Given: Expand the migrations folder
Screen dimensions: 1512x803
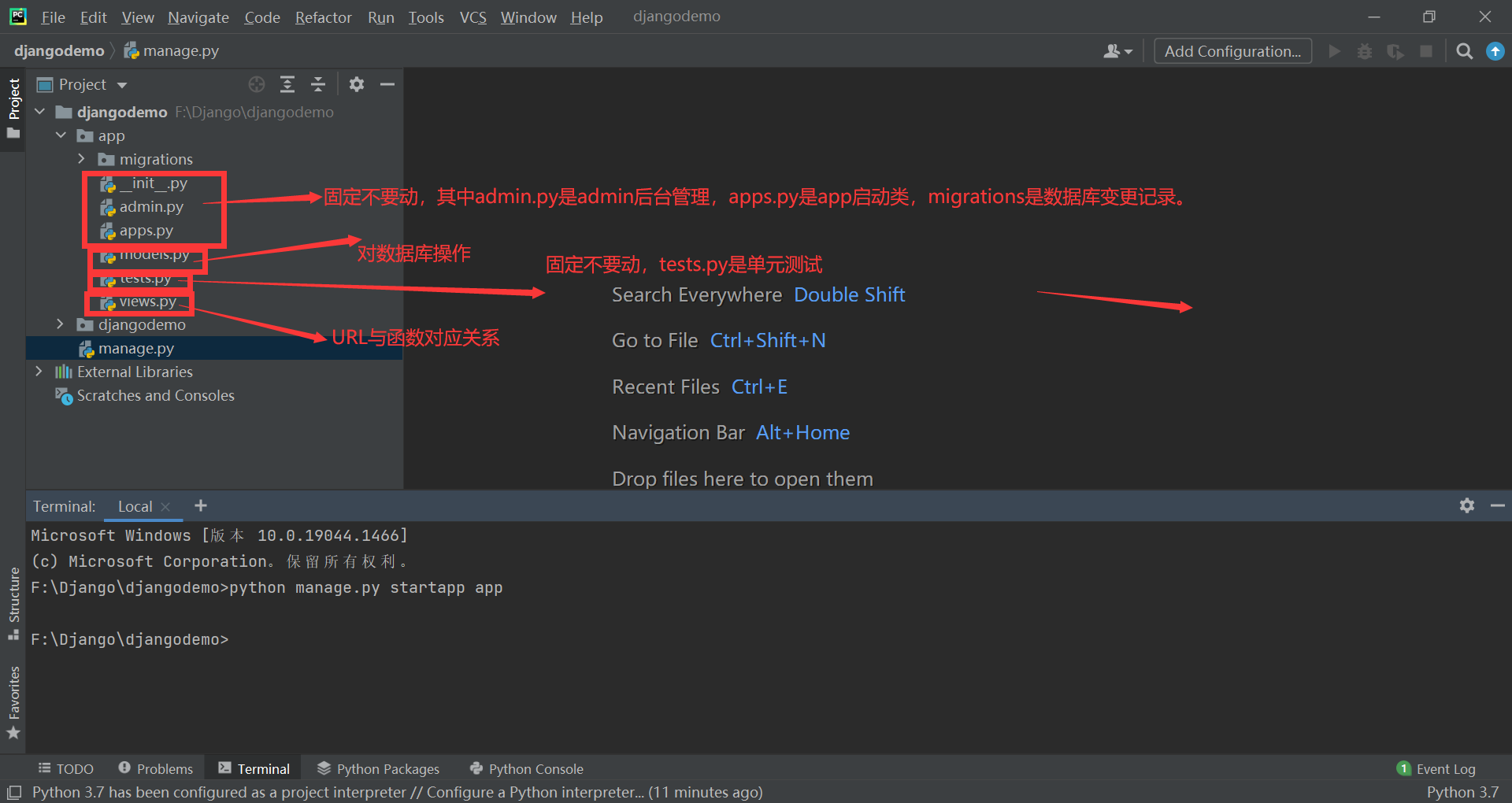Looking at the screenshot, I should tap(82, 159).
